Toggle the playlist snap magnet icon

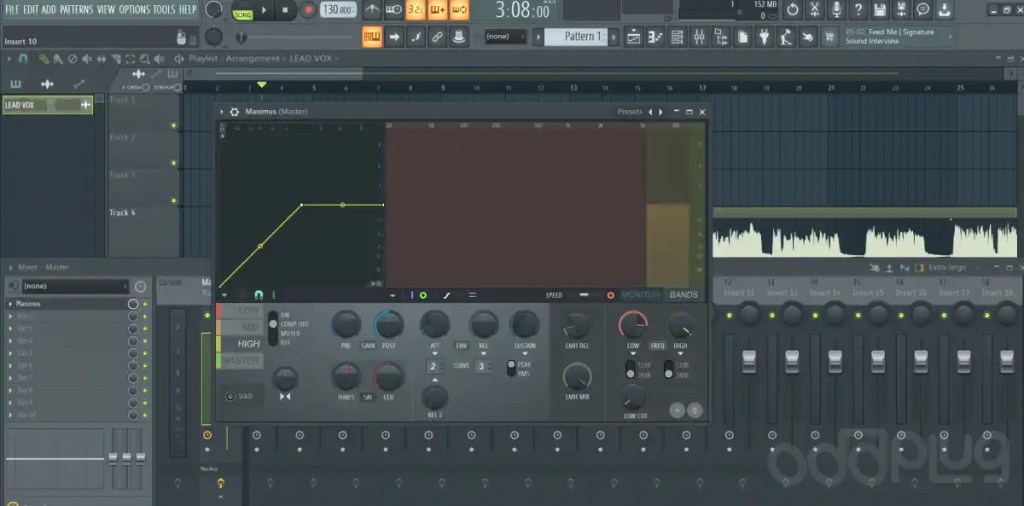tap(23, 59)
